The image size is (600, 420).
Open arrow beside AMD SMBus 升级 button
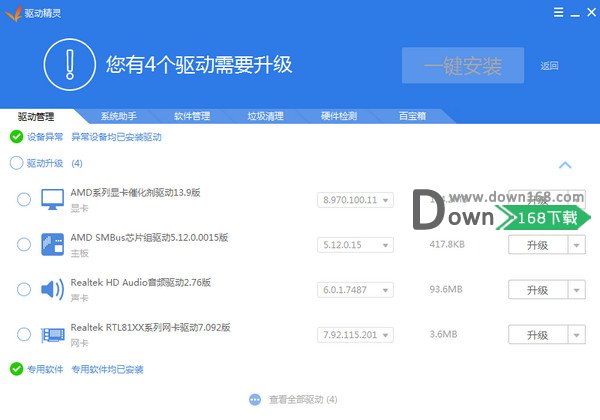[576, 245]
